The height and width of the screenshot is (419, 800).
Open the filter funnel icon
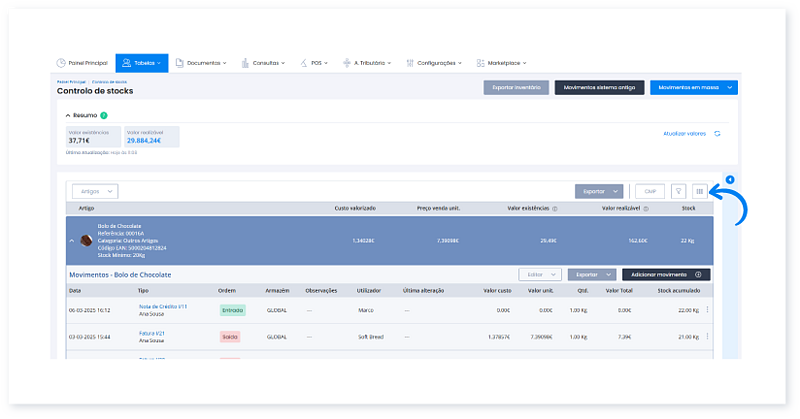678,190
